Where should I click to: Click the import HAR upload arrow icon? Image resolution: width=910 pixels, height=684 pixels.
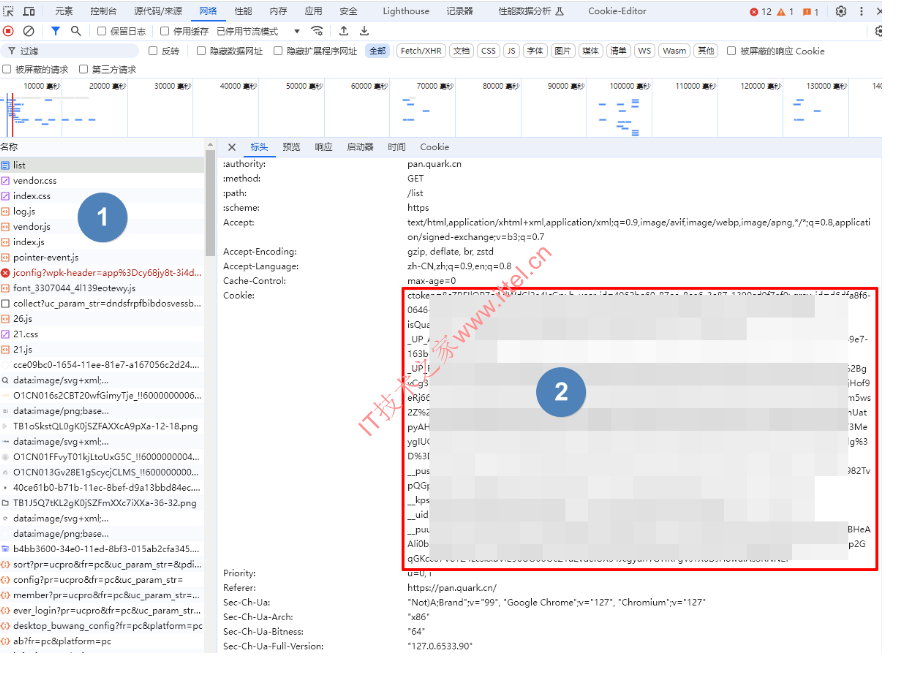coord(344,31)
